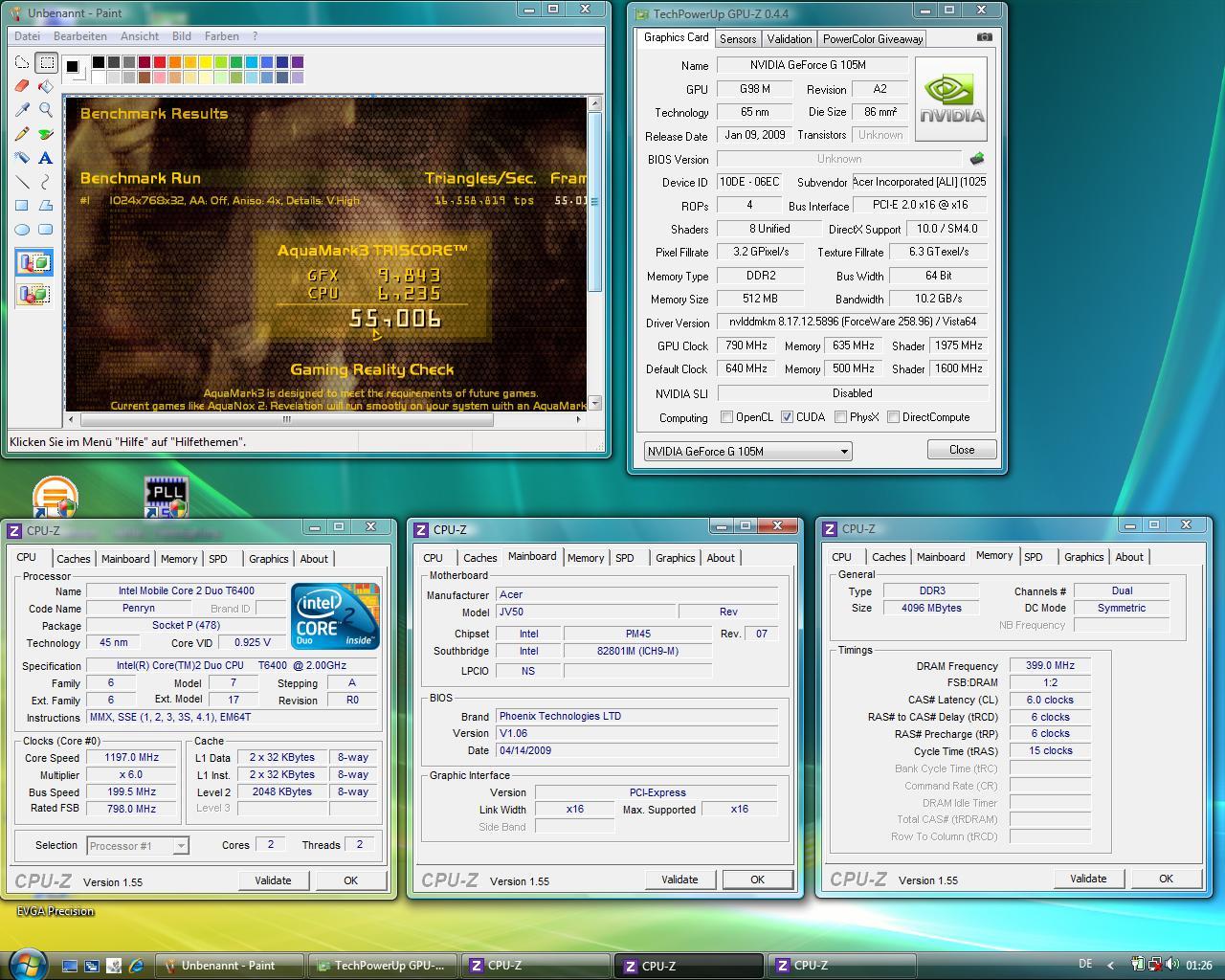Image resolution: width=1225 pixels, height=980 pixels.
Task: Open the PowerColor Giveaway tab in GPU-Z
Action: pos(873,39)
